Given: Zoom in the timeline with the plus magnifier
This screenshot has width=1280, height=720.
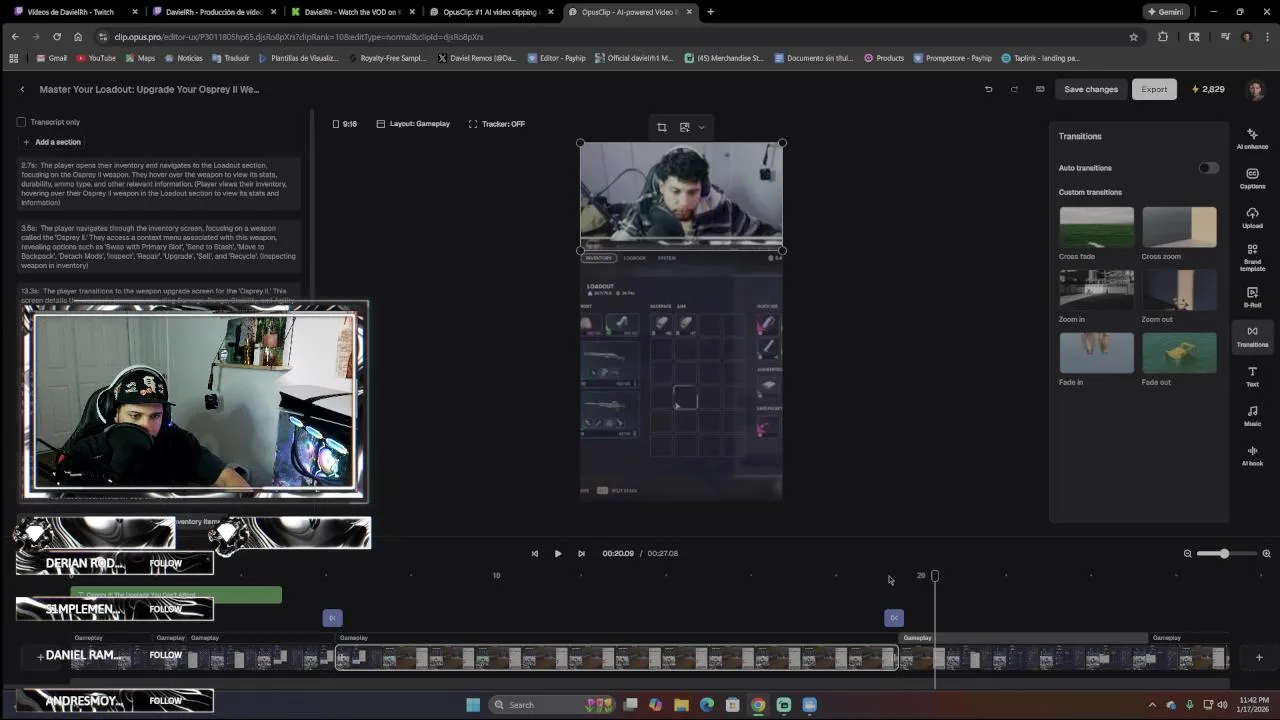Looking at the screenshot, I should click(x=1266, y=553).
